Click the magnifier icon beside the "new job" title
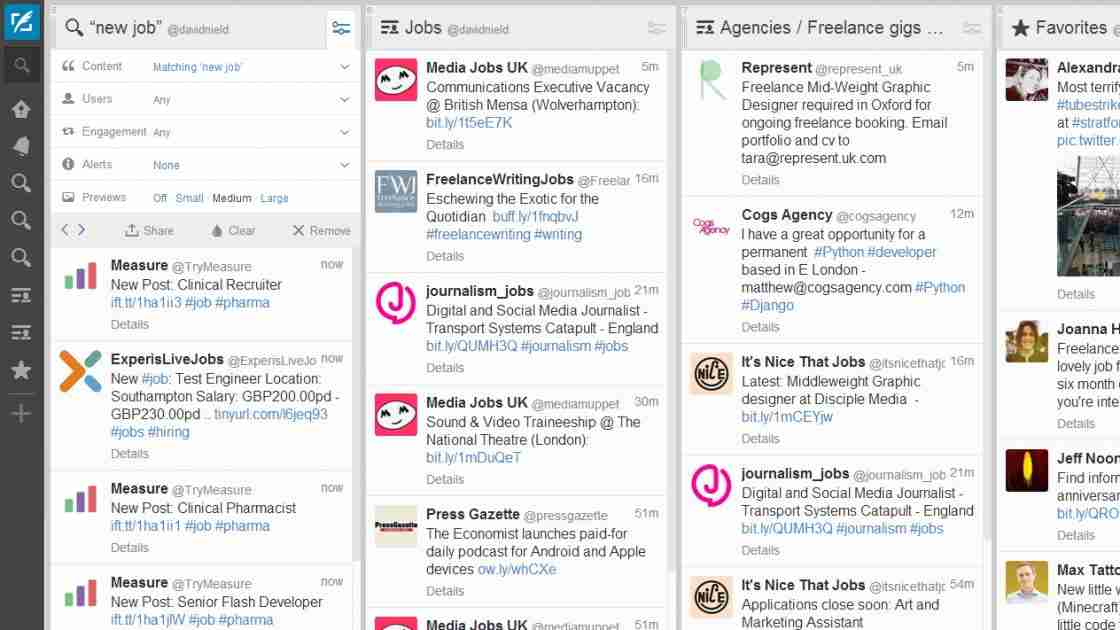This screenshot has height=630, width=1120. tap(74, 28)
